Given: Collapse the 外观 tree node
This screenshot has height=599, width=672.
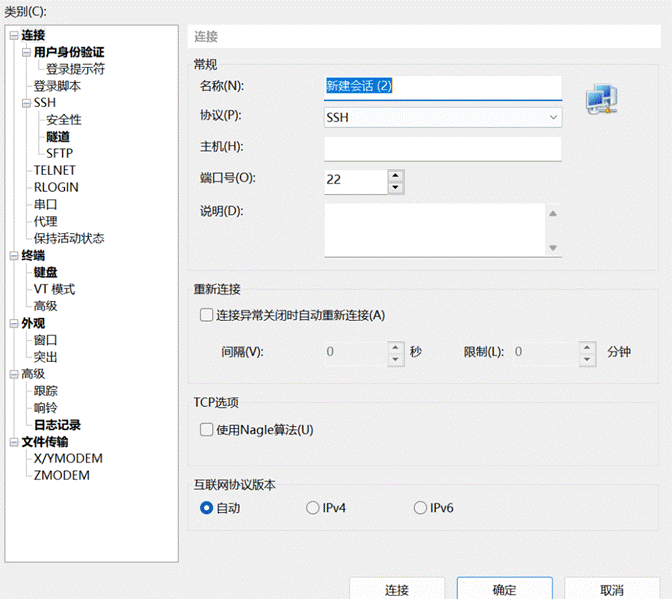Looking at the screenshot, I should coord(14,323).
